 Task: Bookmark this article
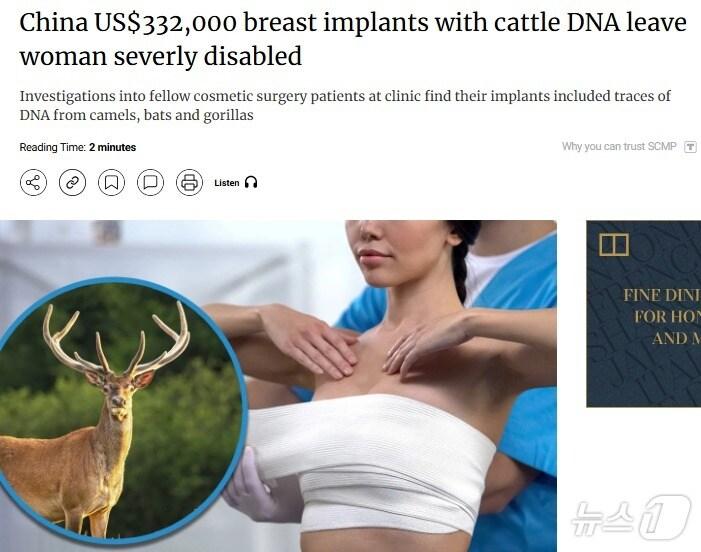pyautogui.click(x=111, y=183)
